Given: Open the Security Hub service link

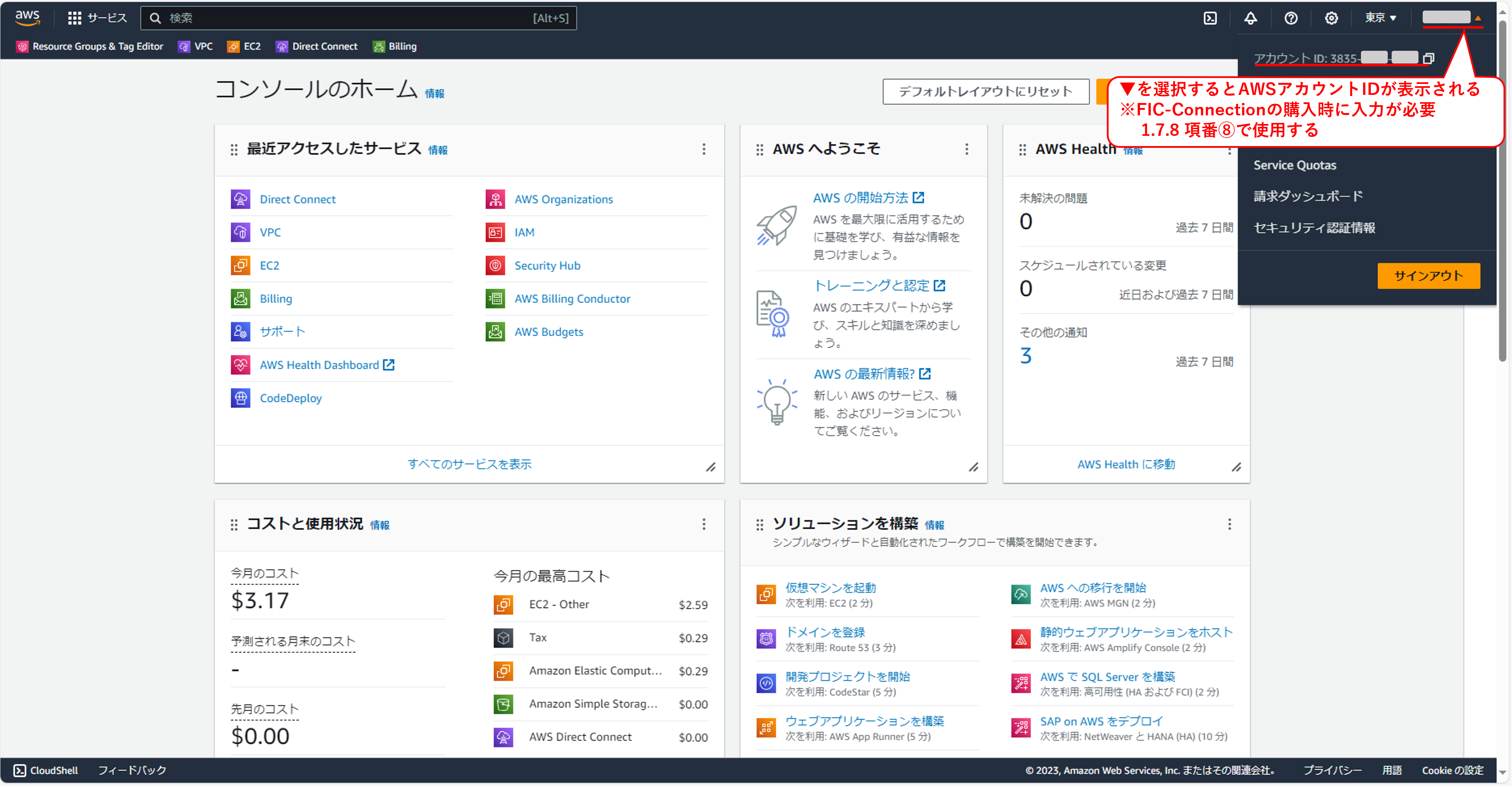Looking at the screenshot, I should (x=547, y=266).
